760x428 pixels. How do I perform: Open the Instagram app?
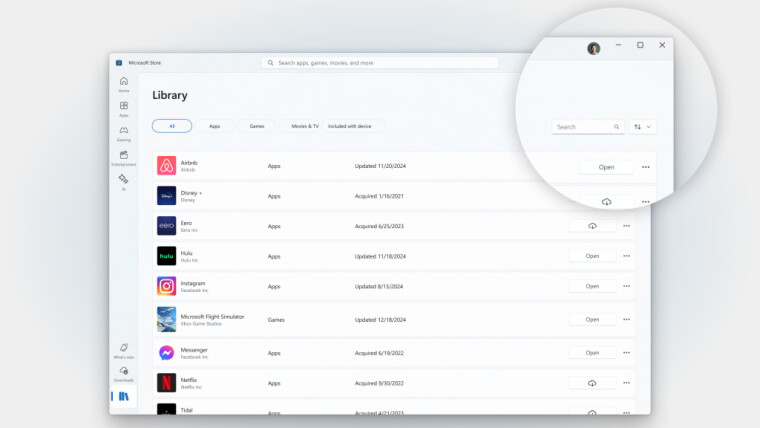(592, 286)
